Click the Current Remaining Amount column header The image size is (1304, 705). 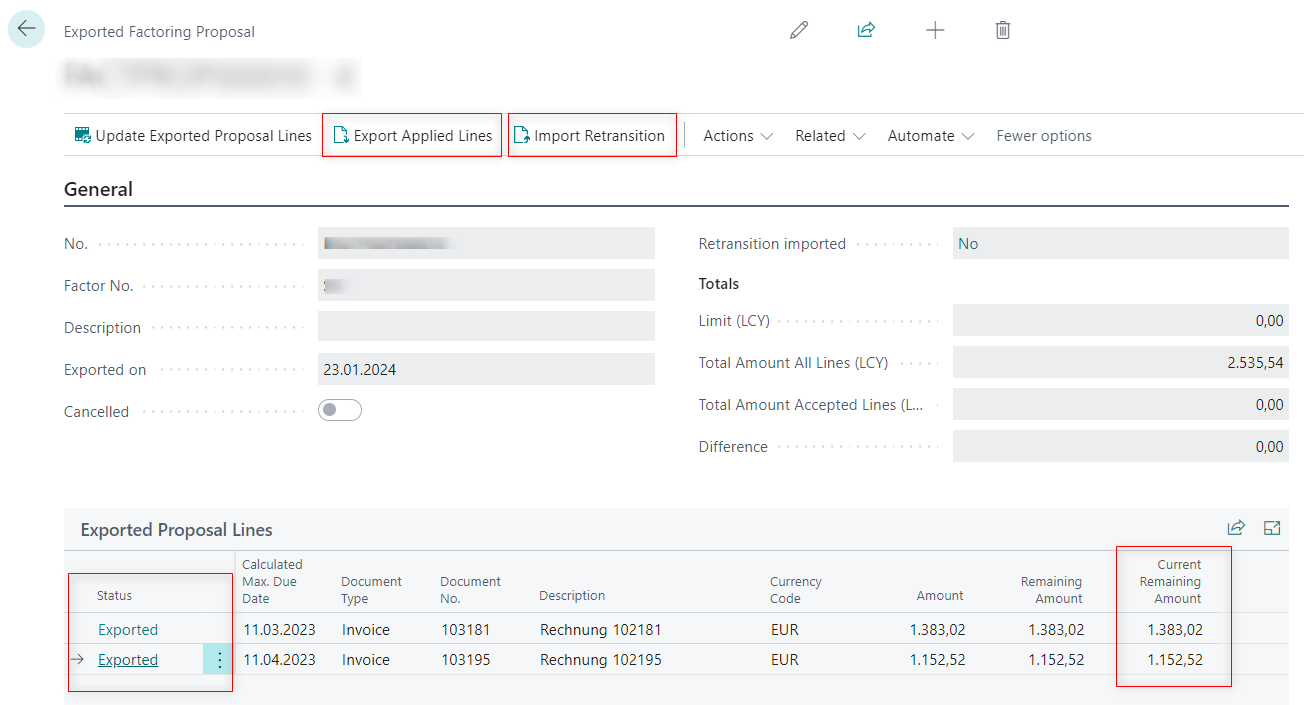1170,581
